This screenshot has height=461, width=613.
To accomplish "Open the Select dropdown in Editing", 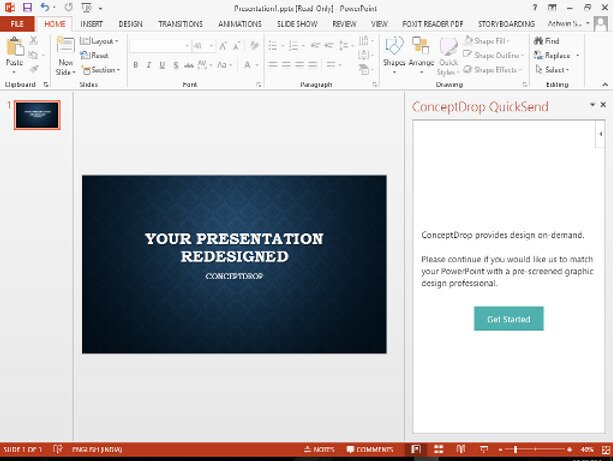I will 553,70.
